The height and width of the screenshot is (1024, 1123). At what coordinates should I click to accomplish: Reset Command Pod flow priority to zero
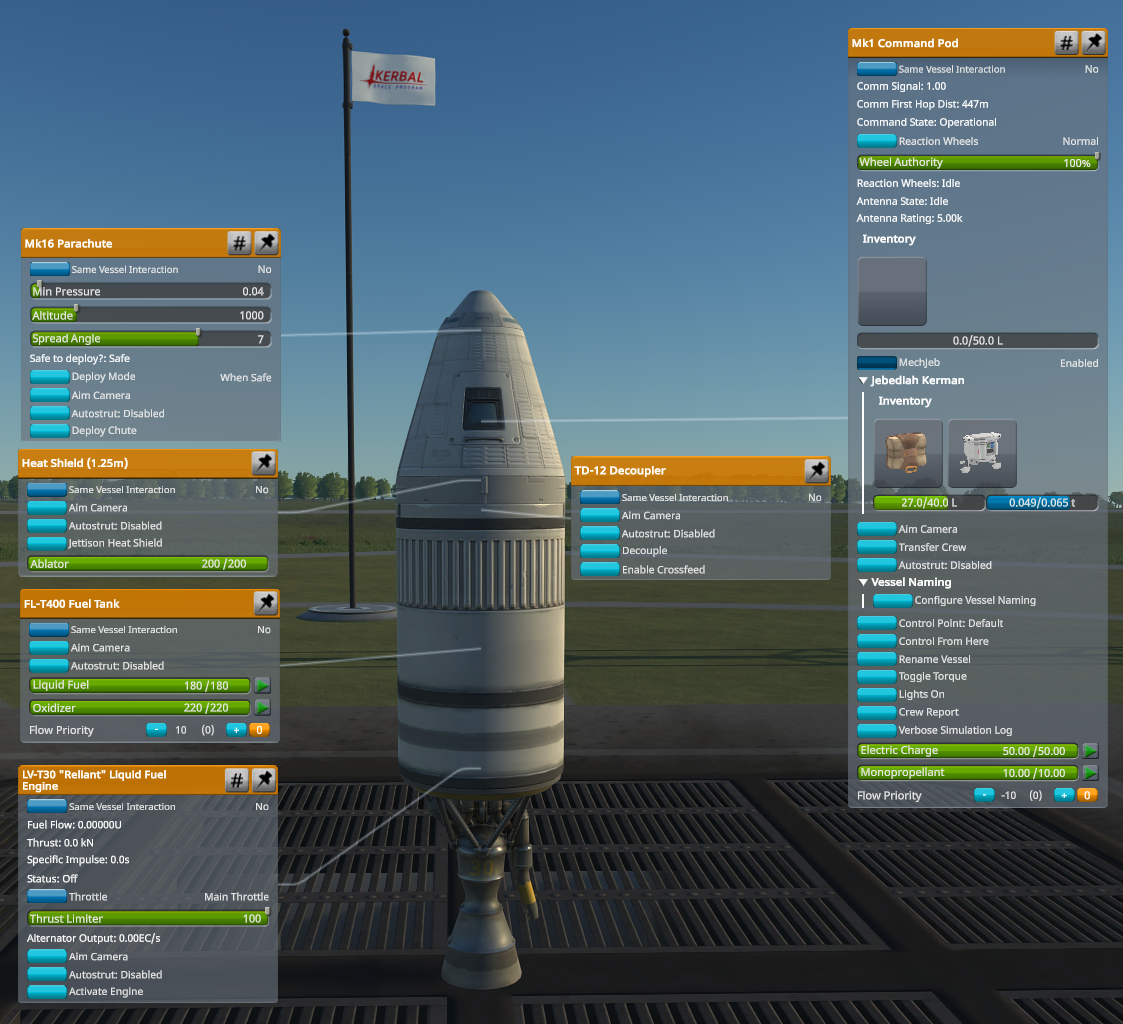(x=1087, y=795)
